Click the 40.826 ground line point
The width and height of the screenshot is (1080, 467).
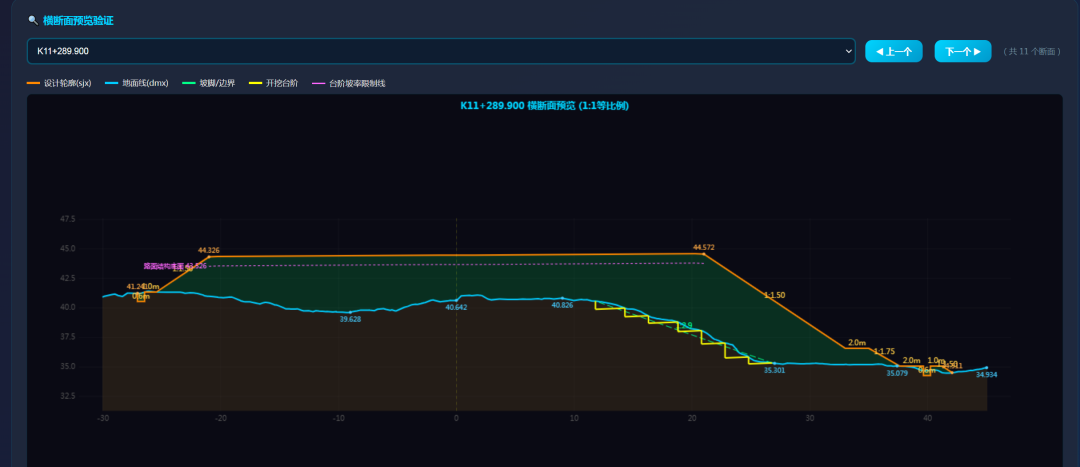coord(562,298)
